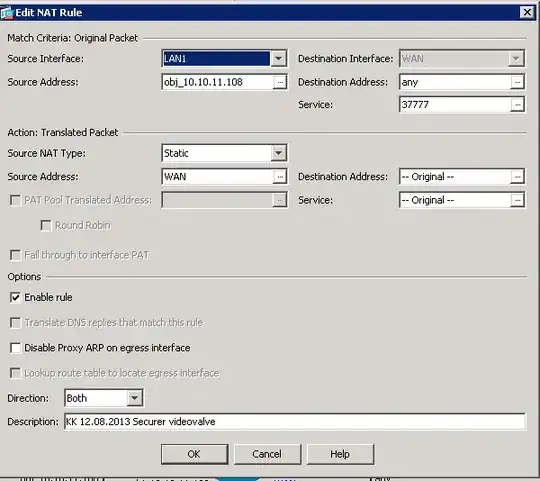Click the OK button
The height and width of the screenshot is (481, 540).
[195, 454]
